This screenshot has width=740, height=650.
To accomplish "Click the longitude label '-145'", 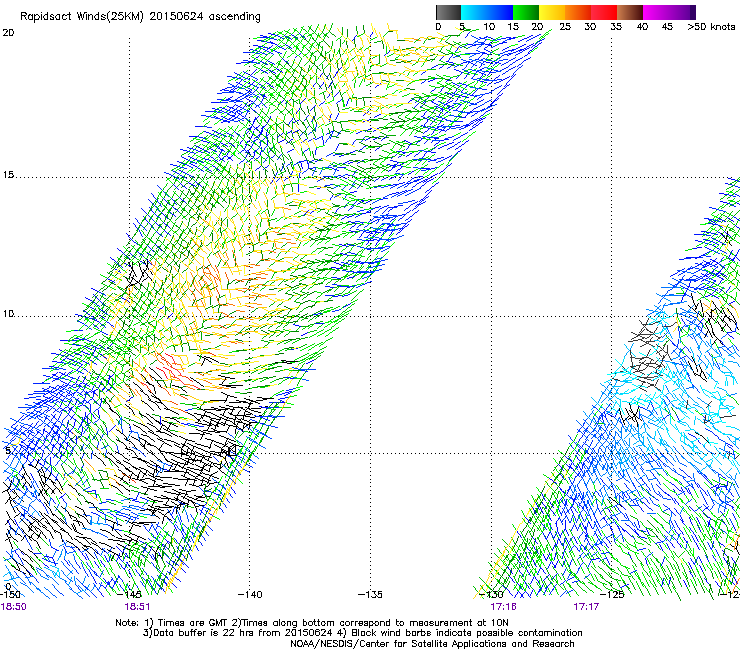I will pyautogui.click(x=130, y=594).
